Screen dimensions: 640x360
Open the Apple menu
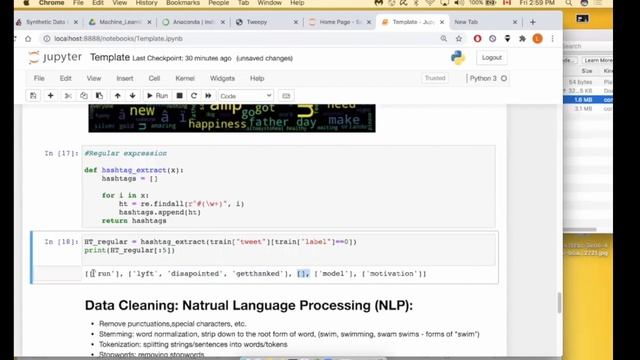tap(26, 3)
